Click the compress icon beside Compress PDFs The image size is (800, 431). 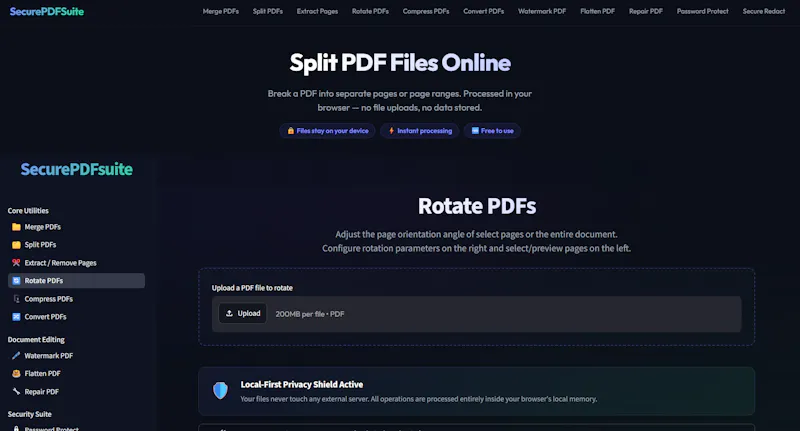click(16, 299)
